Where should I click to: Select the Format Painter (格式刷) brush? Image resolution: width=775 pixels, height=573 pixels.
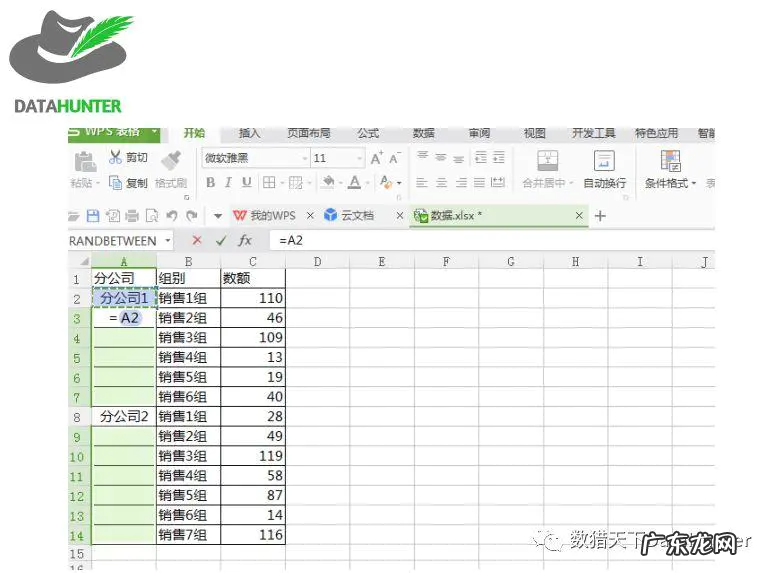pos(171,160)
